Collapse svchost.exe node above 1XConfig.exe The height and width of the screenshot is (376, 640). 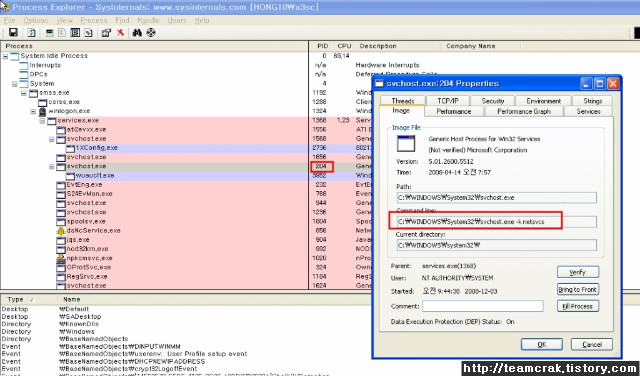click(51, 139)
